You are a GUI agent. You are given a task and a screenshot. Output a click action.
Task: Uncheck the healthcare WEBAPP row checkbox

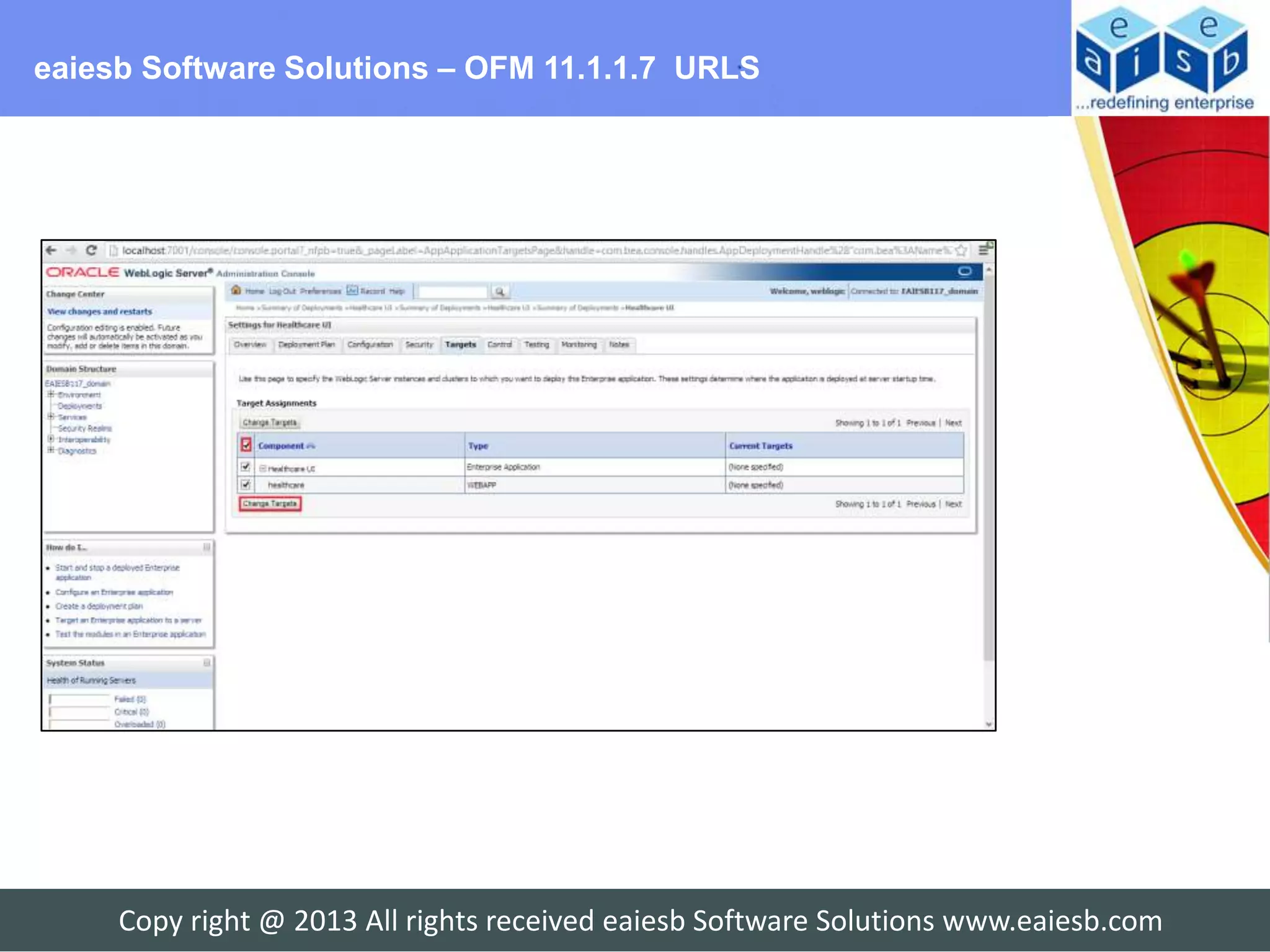click(246, 484)
